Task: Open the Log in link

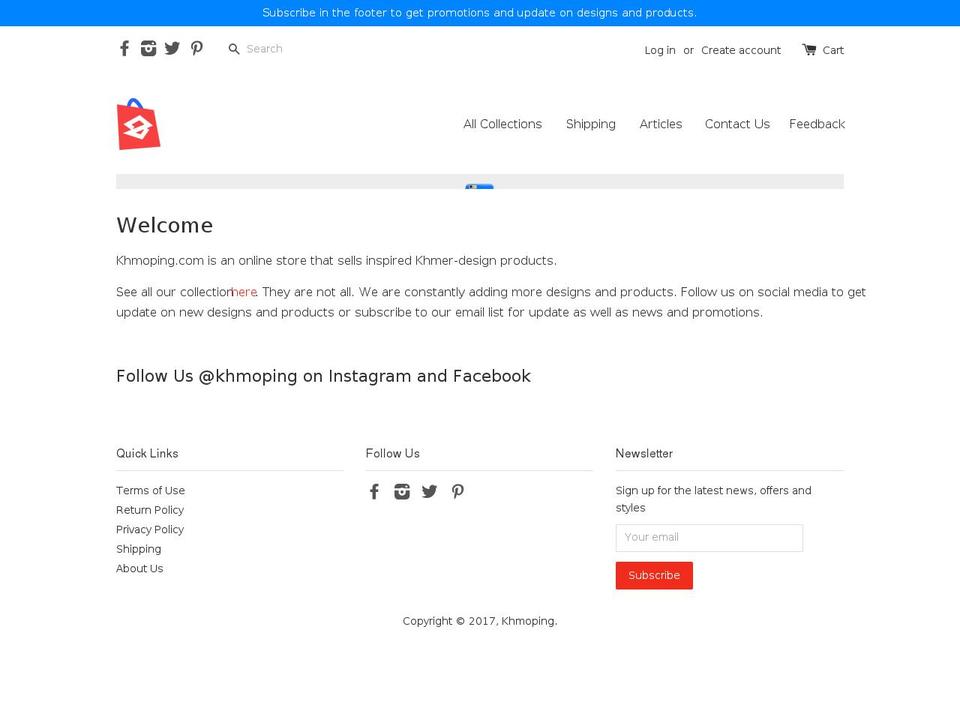Action: (660, 50)
